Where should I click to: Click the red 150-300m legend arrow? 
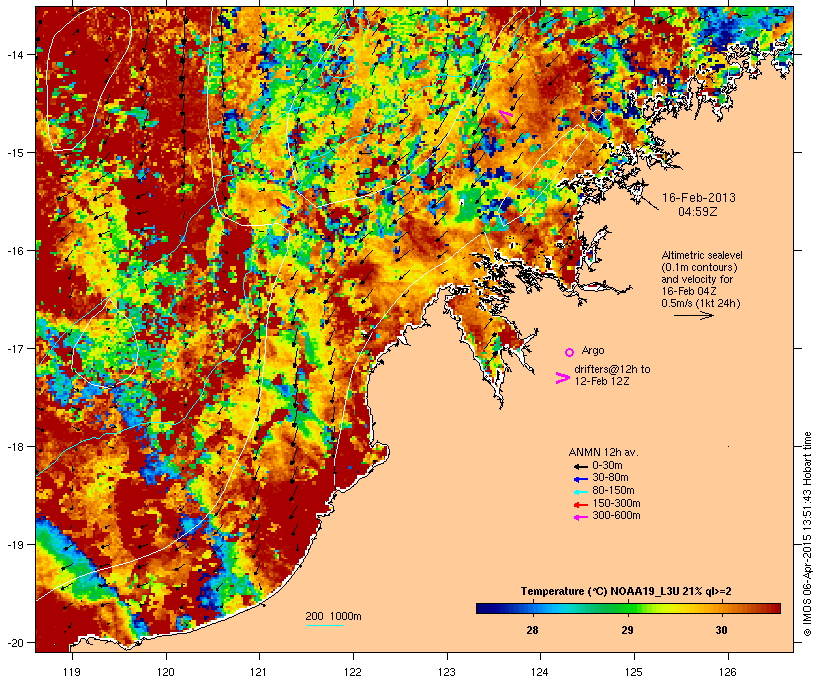(580, 504)
